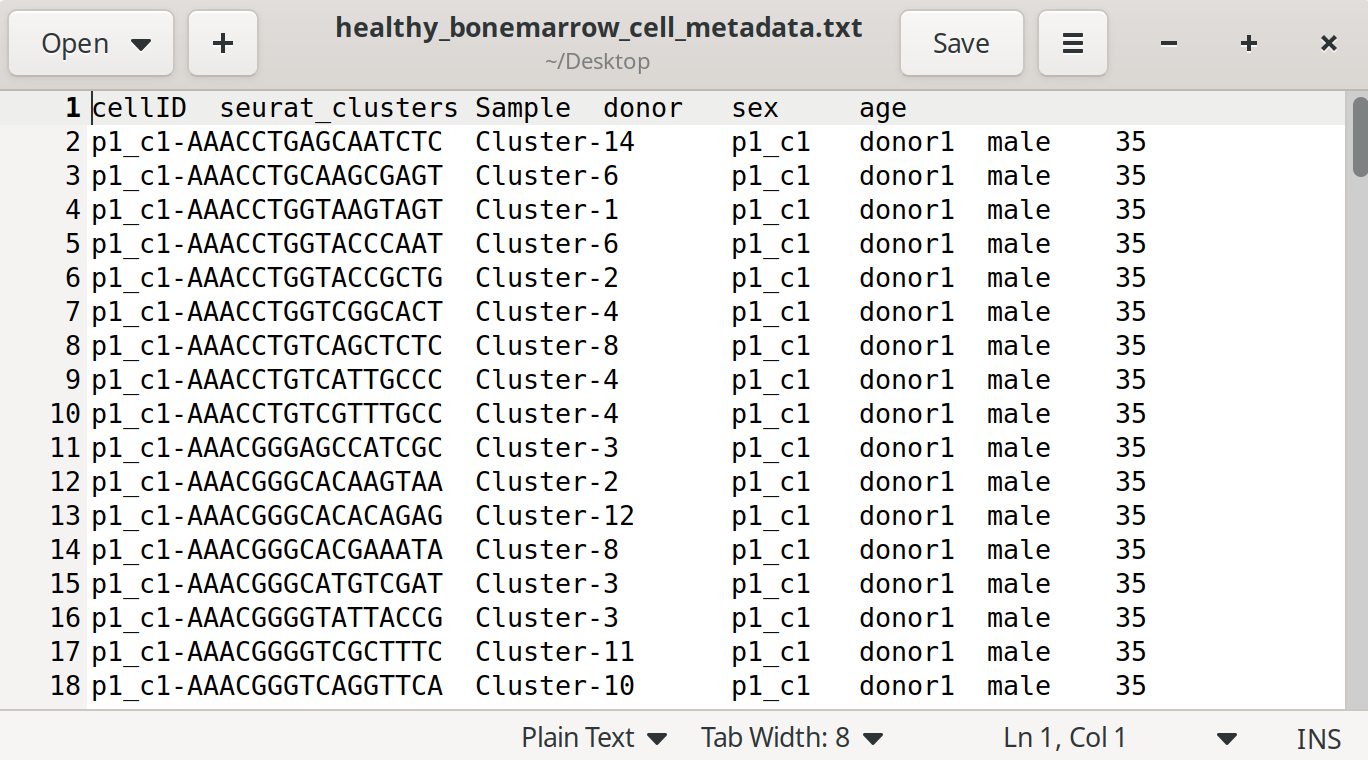Click the Save button
Screen dimensions: 1368x760
961,43
